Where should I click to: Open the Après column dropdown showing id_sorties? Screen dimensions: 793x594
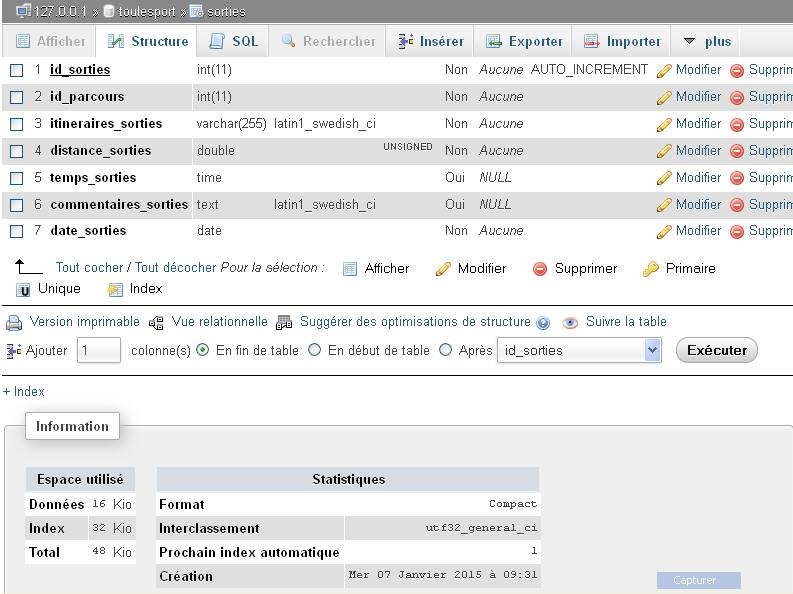tap(579, 350)
